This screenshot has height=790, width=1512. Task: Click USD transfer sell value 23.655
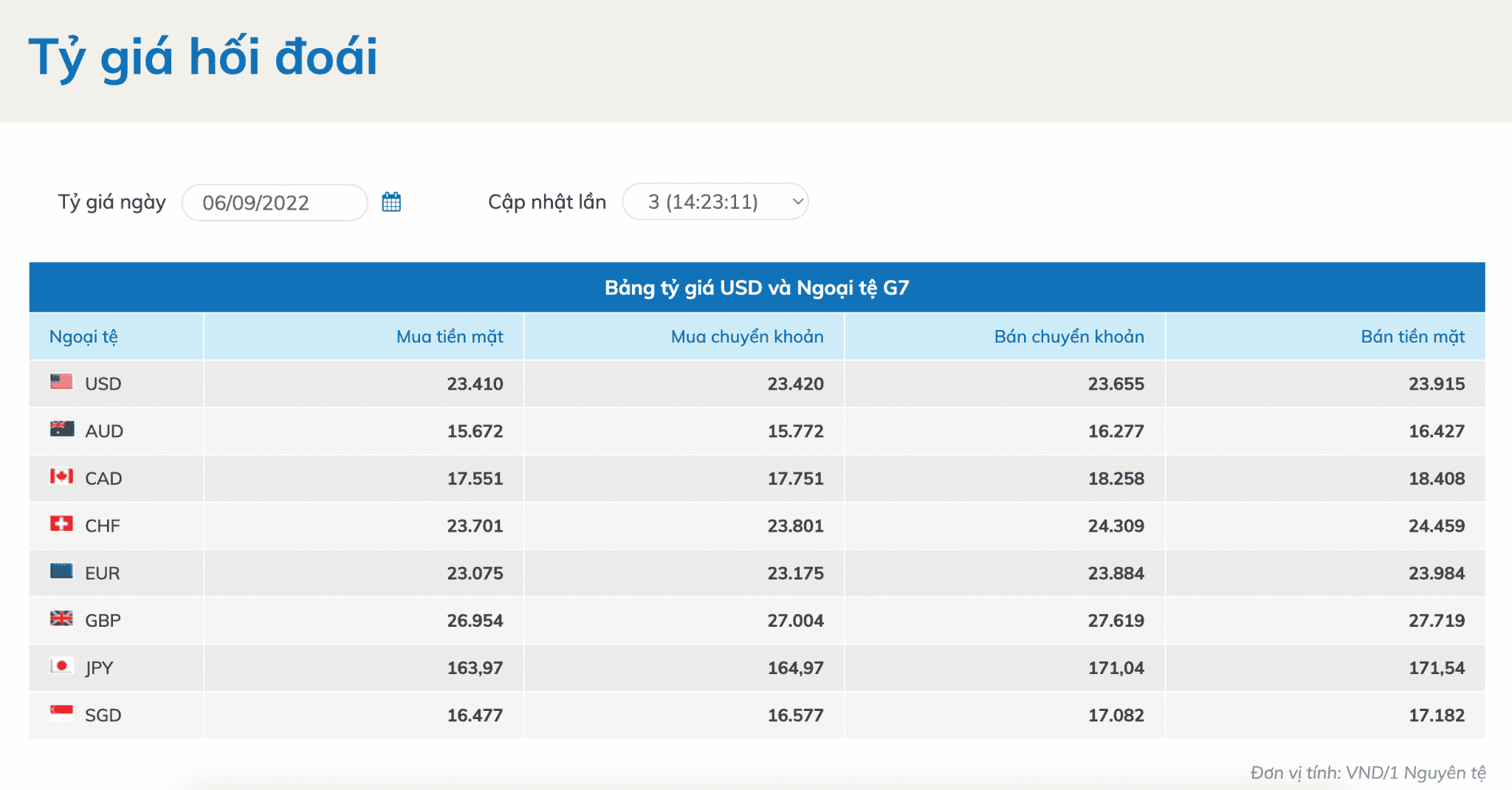tap(1116, 384)
